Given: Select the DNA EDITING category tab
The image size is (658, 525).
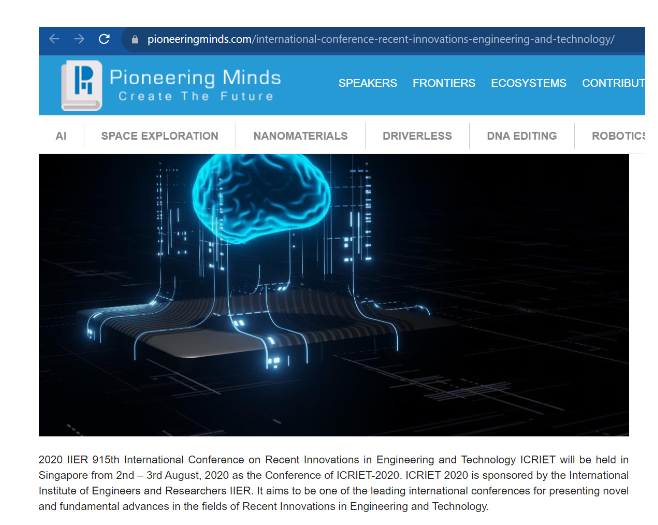Looking at the screenshot, I should coord(522,136).
